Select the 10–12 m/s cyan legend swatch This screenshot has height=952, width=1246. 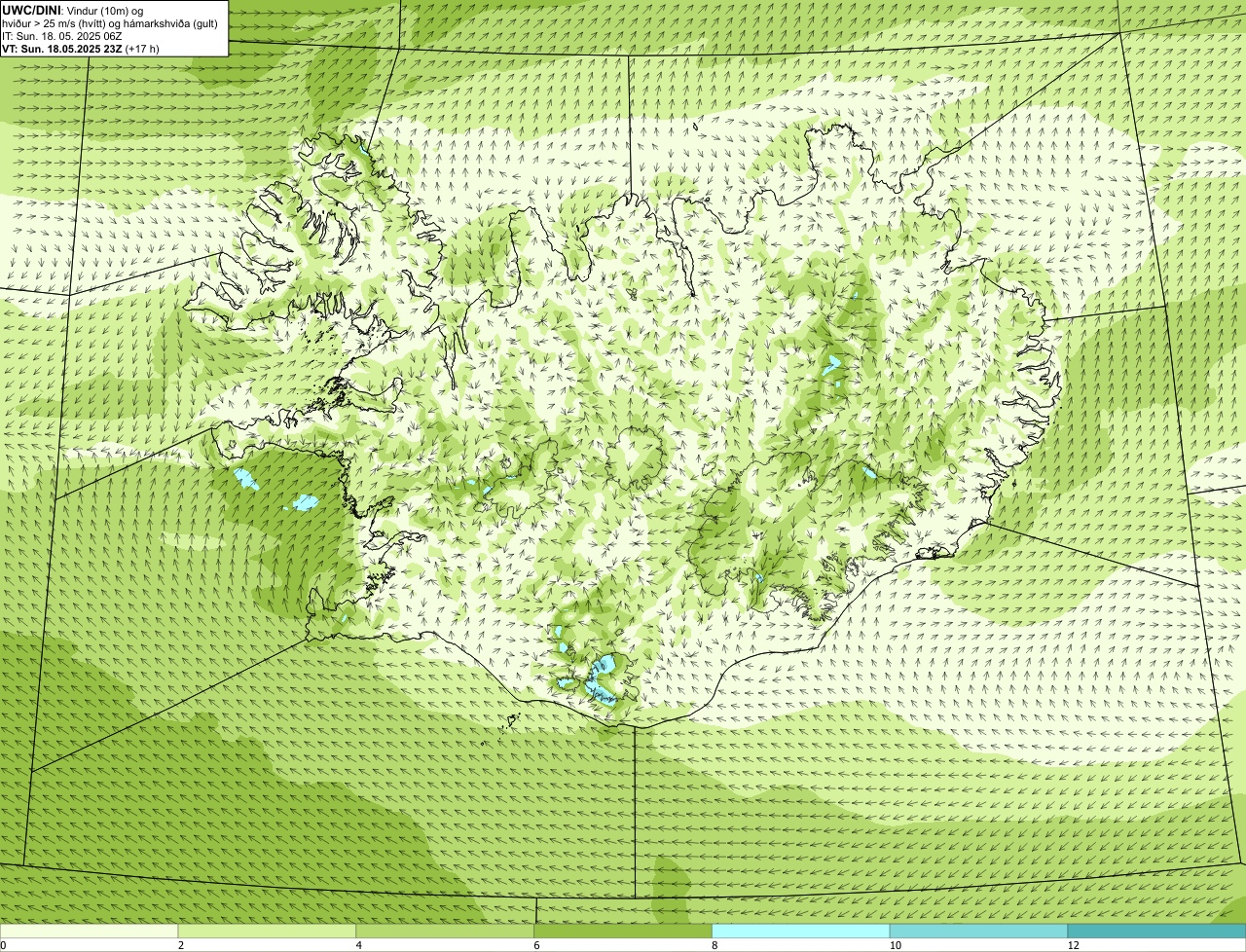coord(978,931)
